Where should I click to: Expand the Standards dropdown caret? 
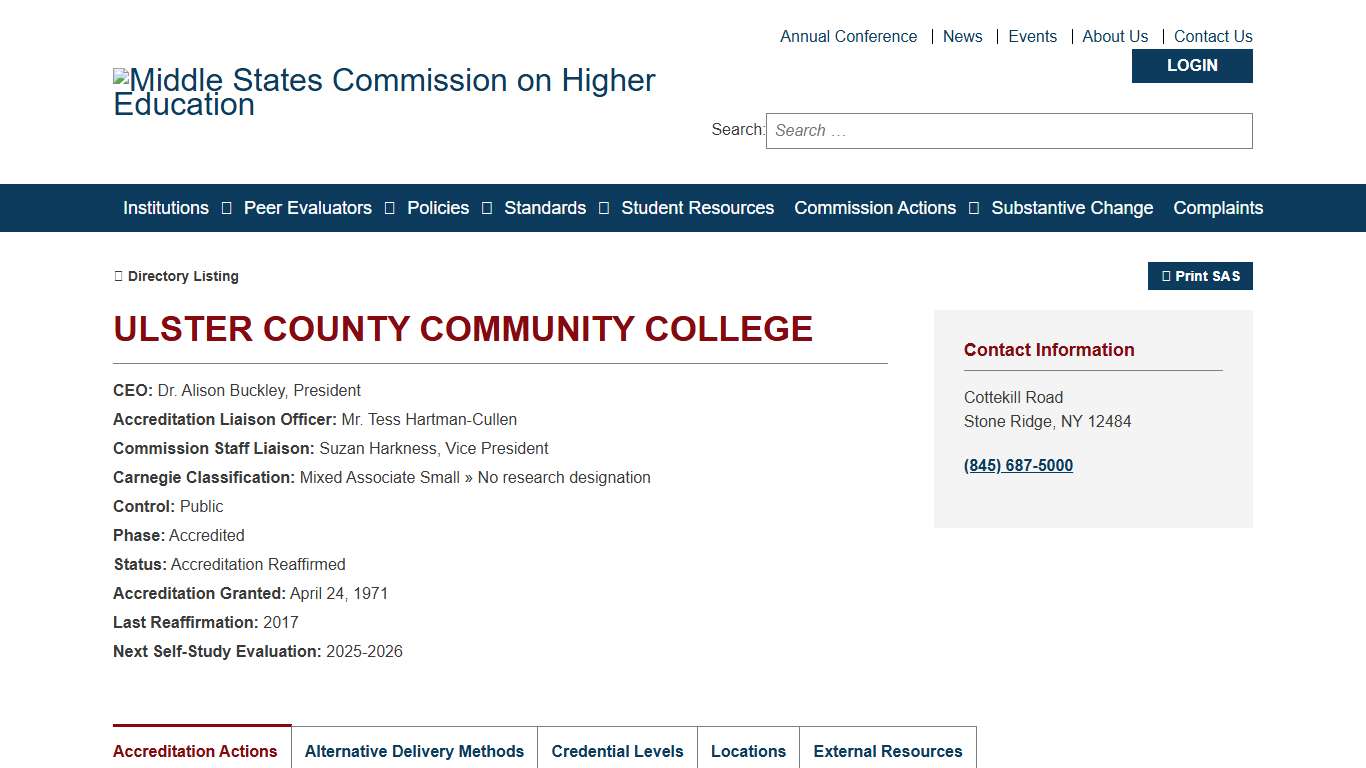[604, 208]
